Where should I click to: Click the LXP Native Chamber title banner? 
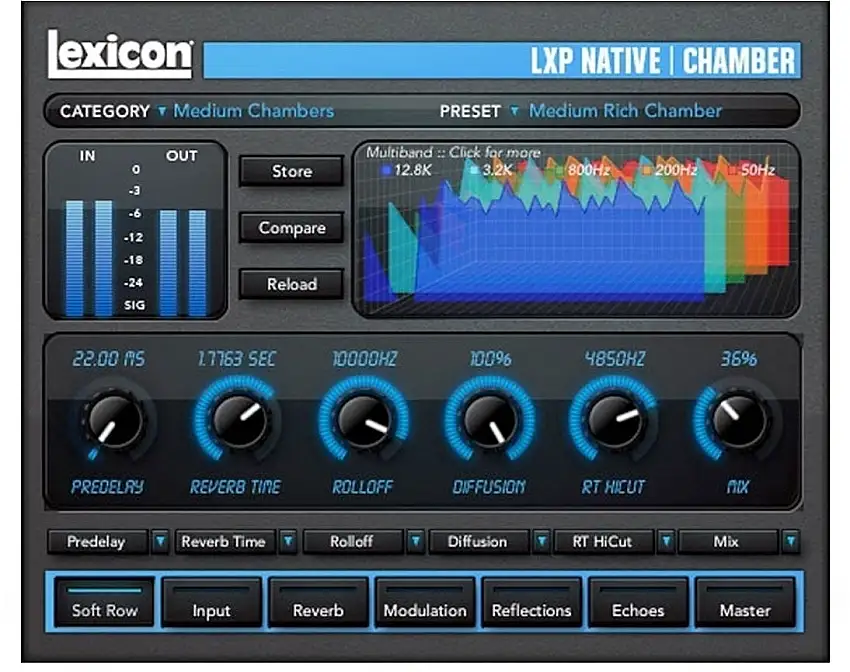pyautogui.click(x=502, y=60)
